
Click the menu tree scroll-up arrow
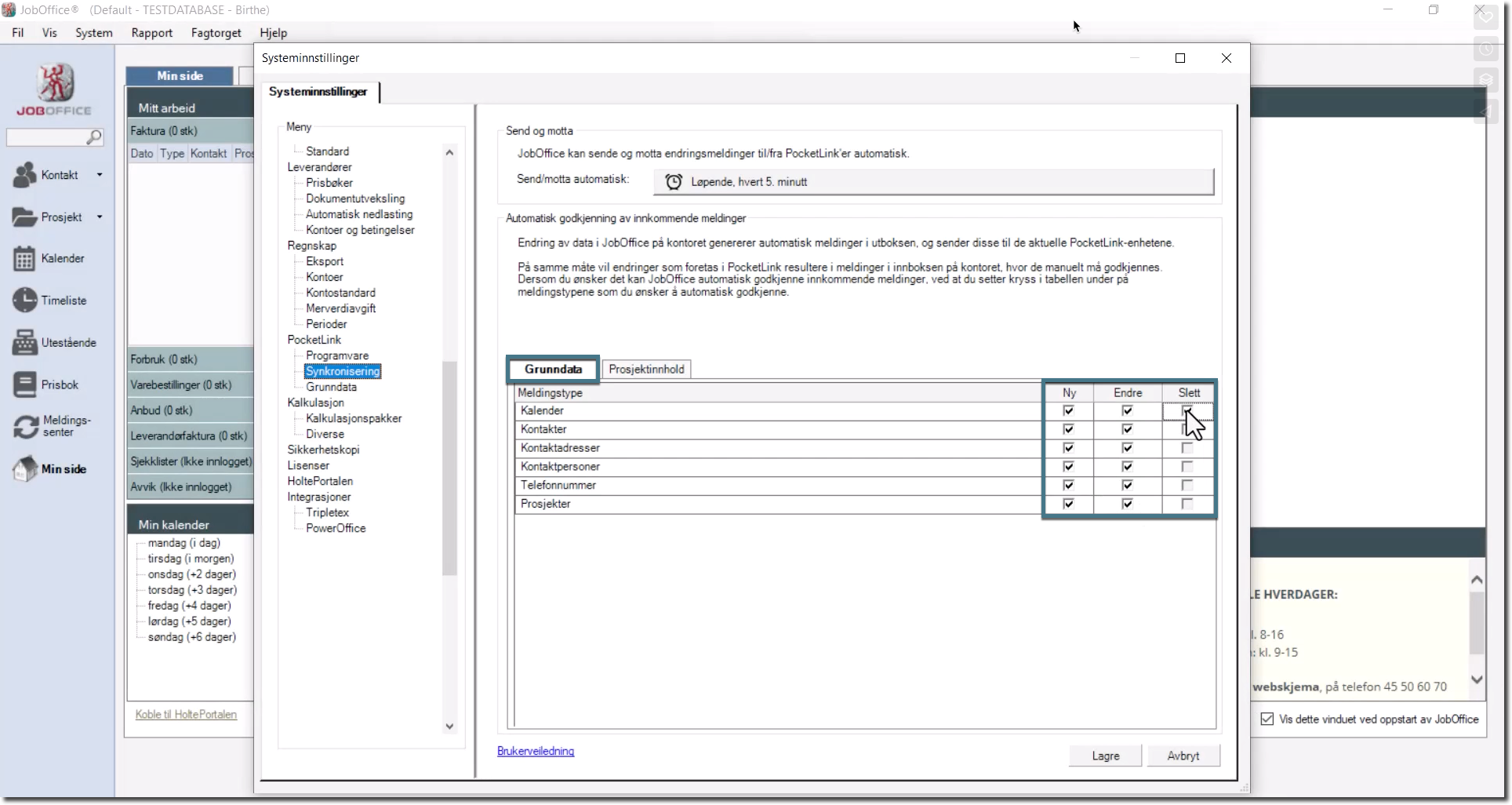(x=449, y=152)
